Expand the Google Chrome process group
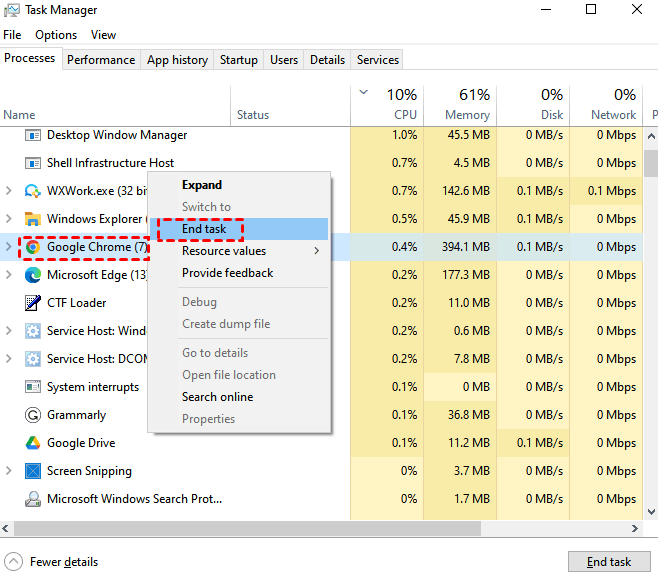This screenshot has width=658, height=574. [9, 247]
